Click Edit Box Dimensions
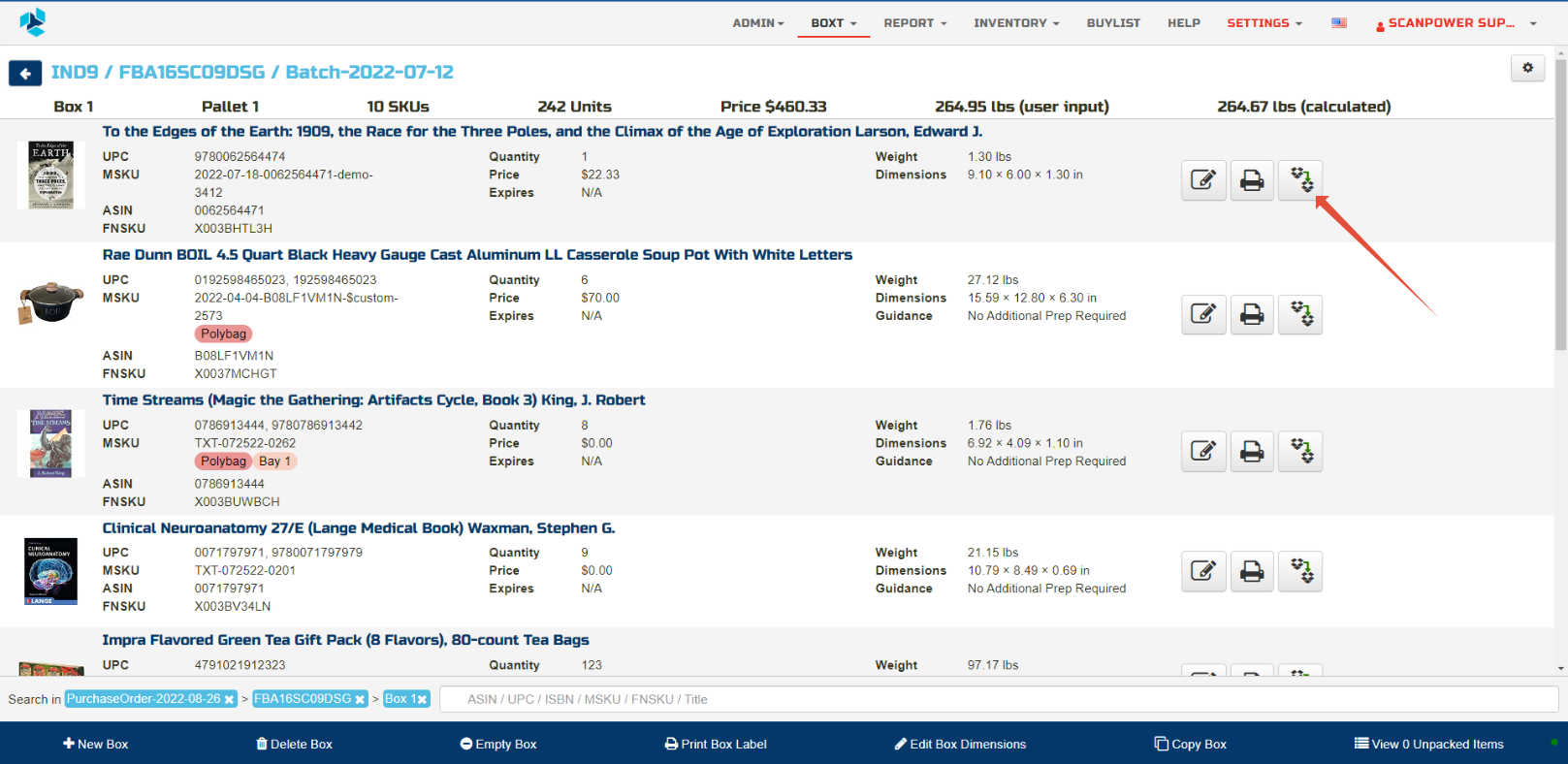The image size is (1568, 764). [x=960, y=745]
